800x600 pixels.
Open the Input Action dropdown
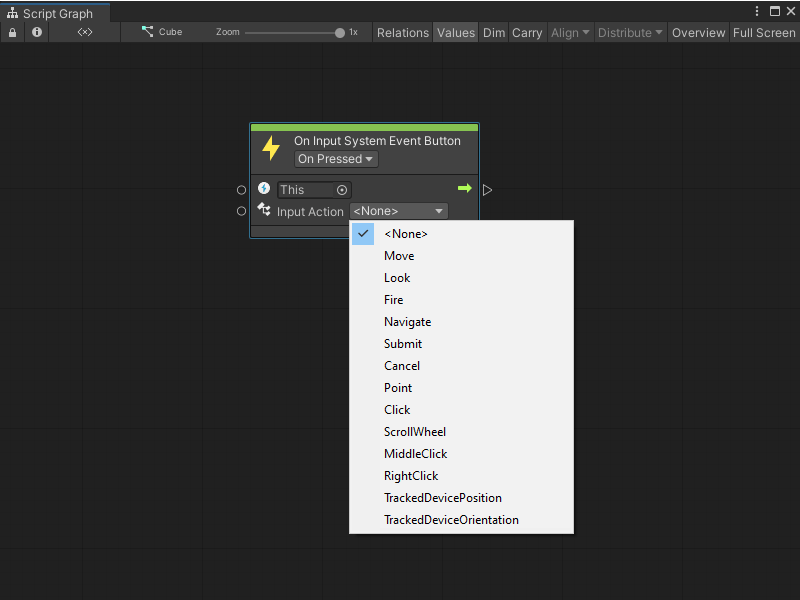[398, 211]
